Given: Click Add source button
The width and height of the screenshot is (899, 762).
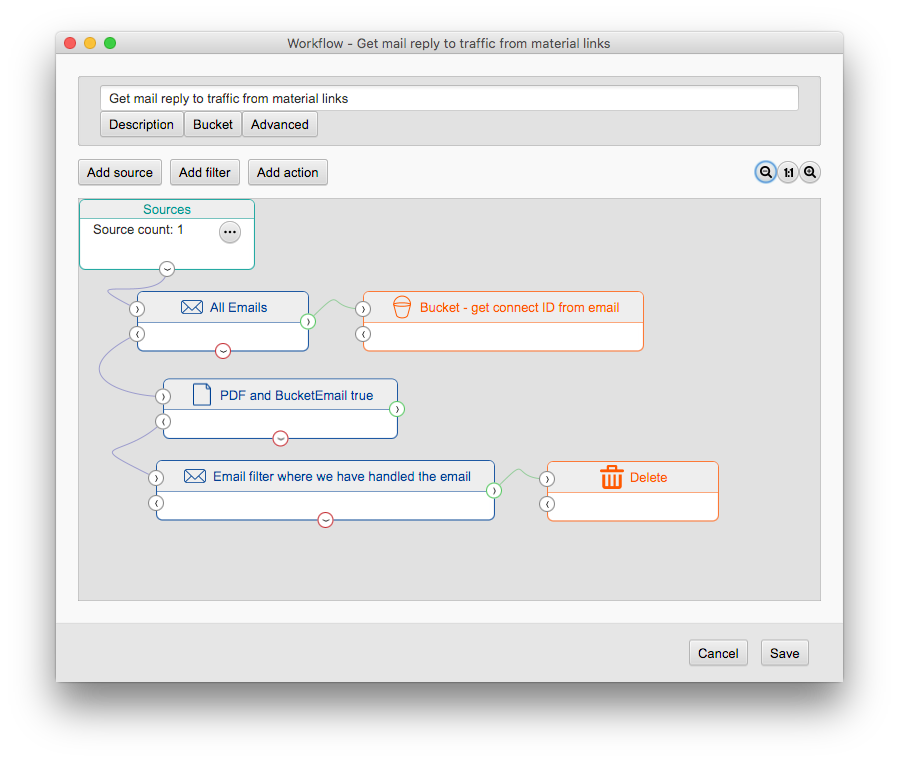Looking at the screenshot, I should click(120, 173).
